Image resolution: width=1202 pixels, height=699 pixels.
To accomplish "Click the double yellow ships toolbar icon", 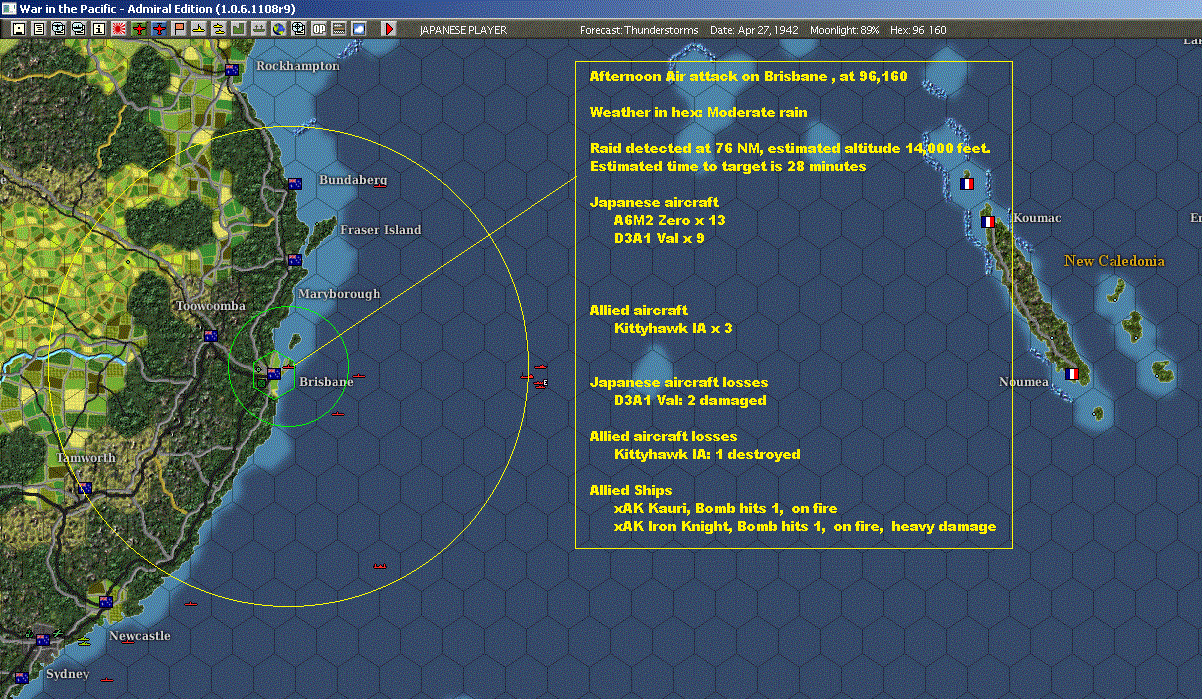I will [218, 29].
